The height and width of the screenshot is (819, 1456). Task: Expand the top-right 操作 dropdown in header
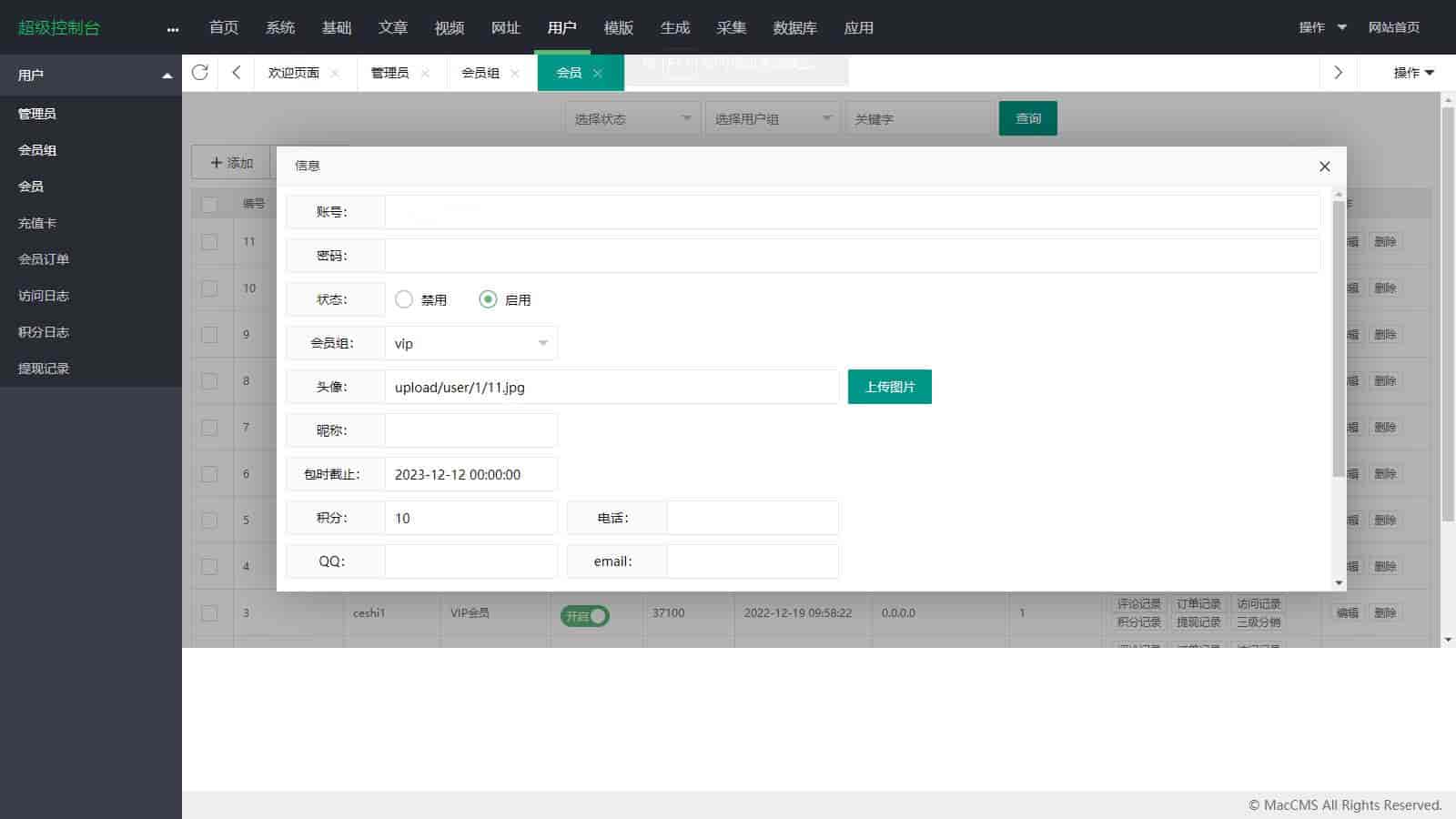1322,27
